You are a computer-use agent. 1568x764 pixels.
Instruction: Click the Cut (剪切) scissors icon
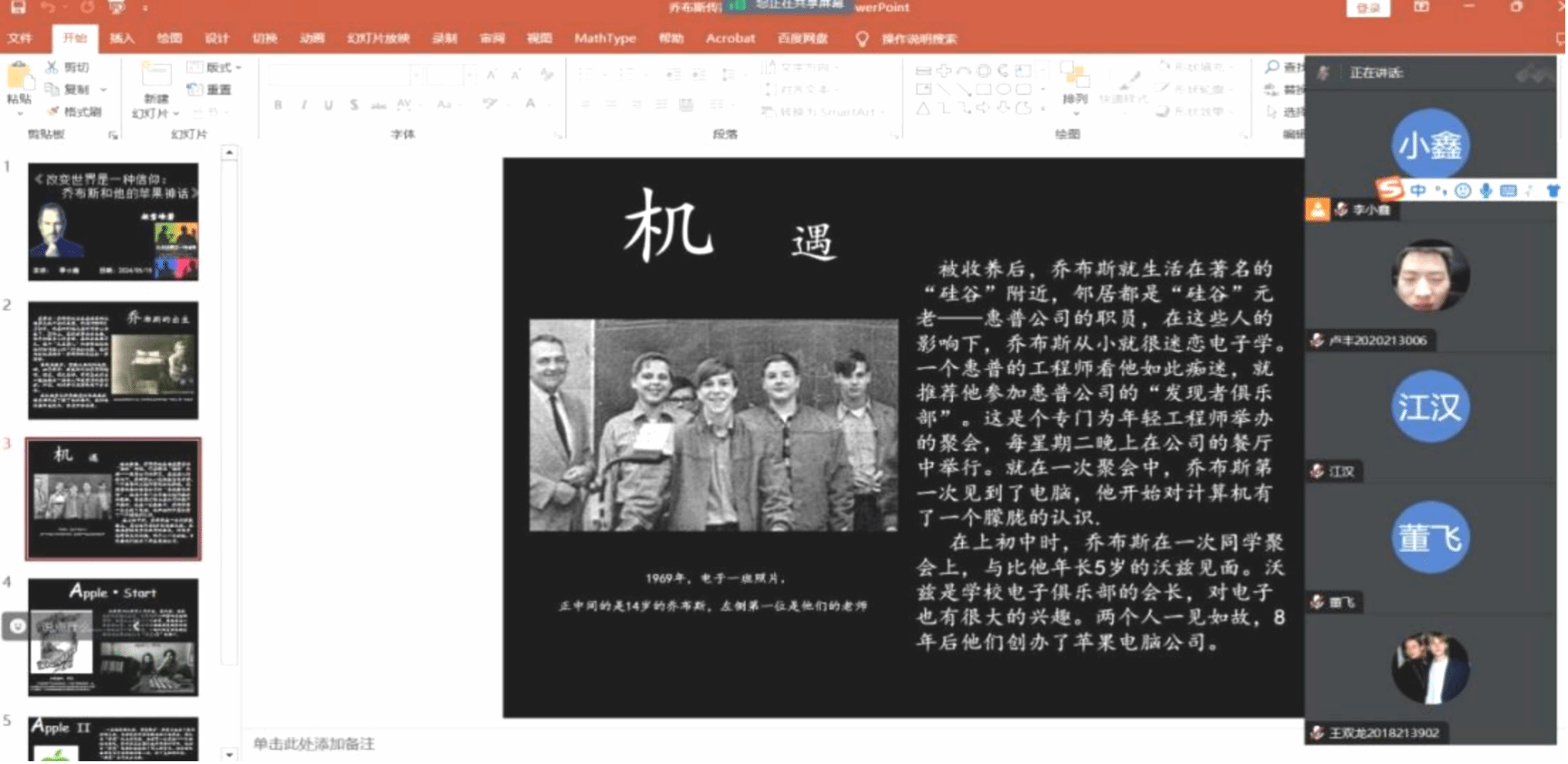coord(52,67)
